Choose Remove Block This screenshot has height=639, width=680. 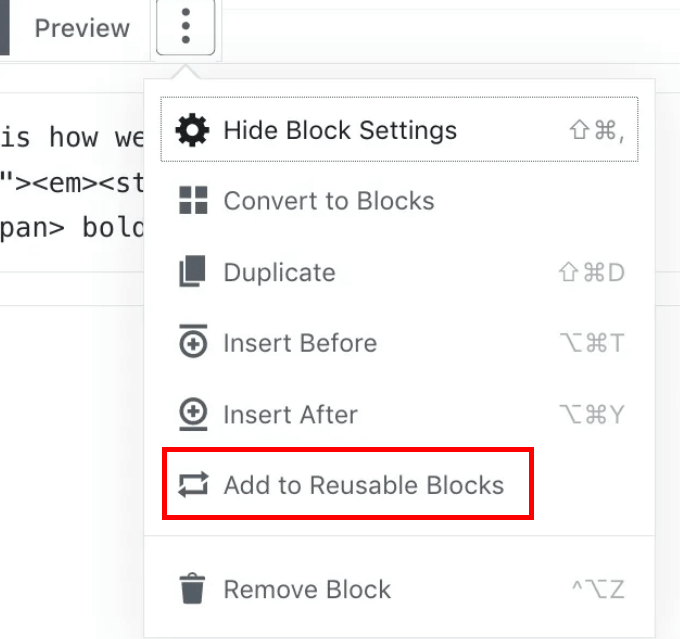tap(399, 589)
